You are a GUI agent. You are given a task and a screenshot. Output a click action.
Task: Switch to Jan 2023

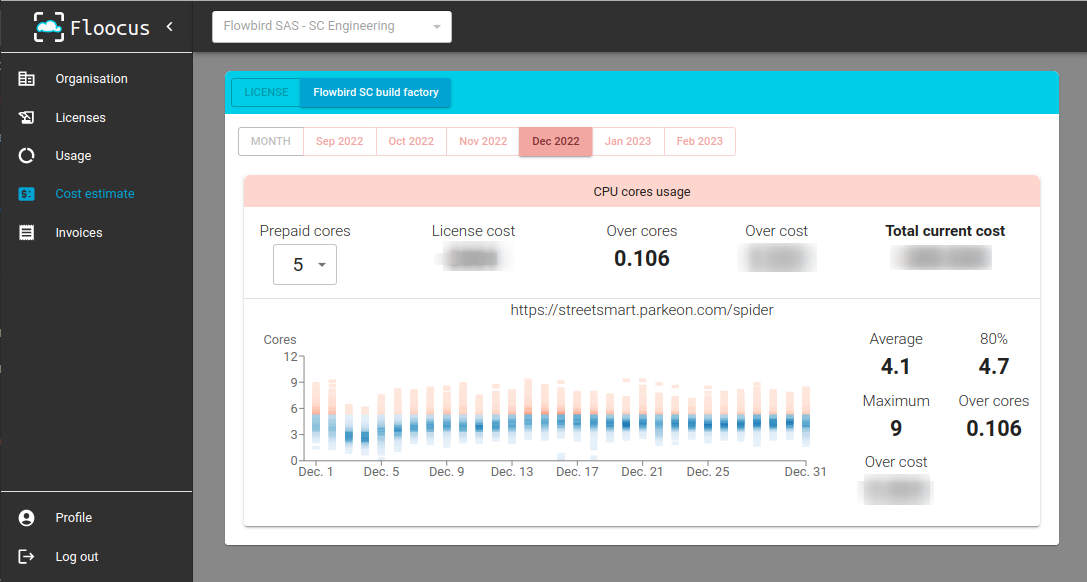(x=628, y=141)
